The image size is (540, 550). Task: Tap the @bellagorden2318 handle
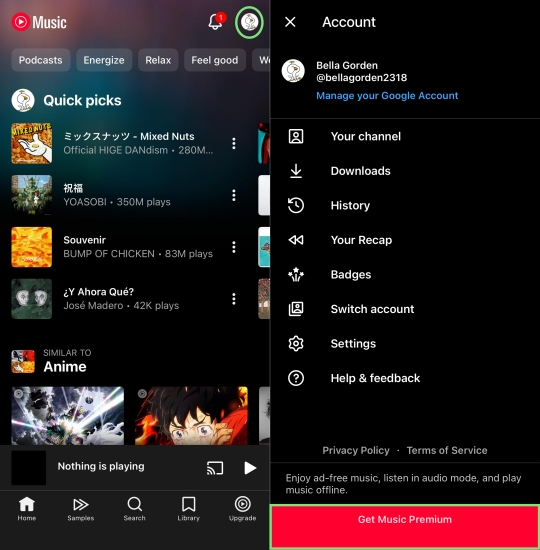pos(361,78)
